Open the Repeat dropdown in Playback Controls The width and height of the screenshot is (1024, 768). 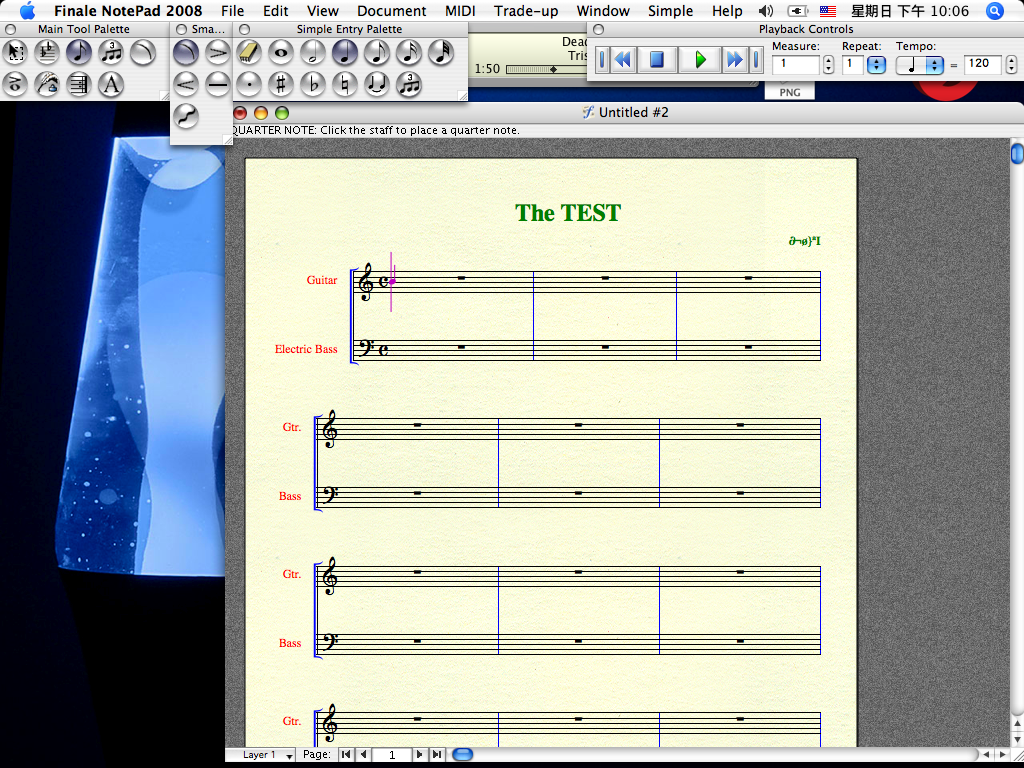point(876,65)
